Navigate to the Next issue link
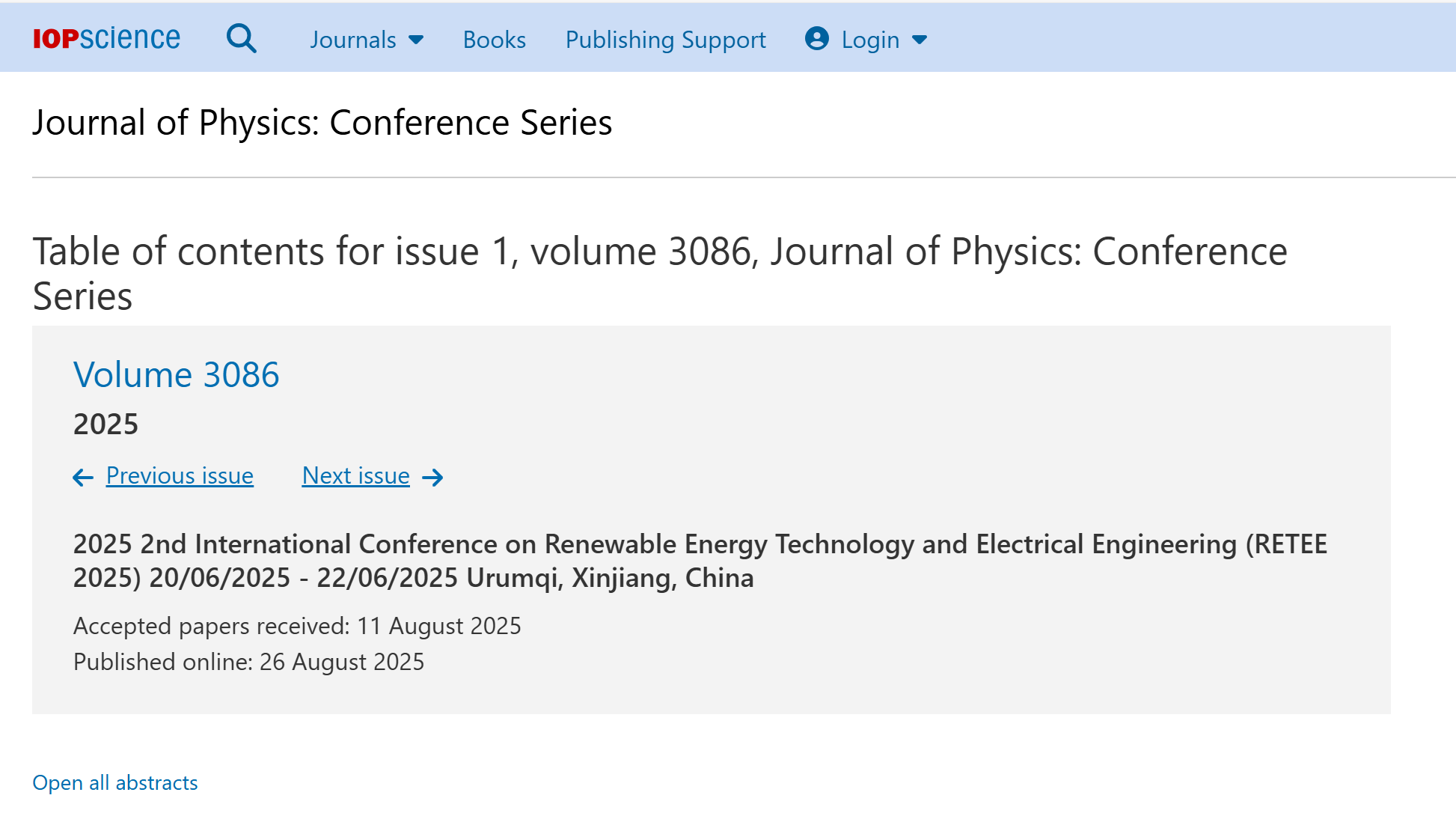Screen dimensions: 1456x825 [355, 475]
